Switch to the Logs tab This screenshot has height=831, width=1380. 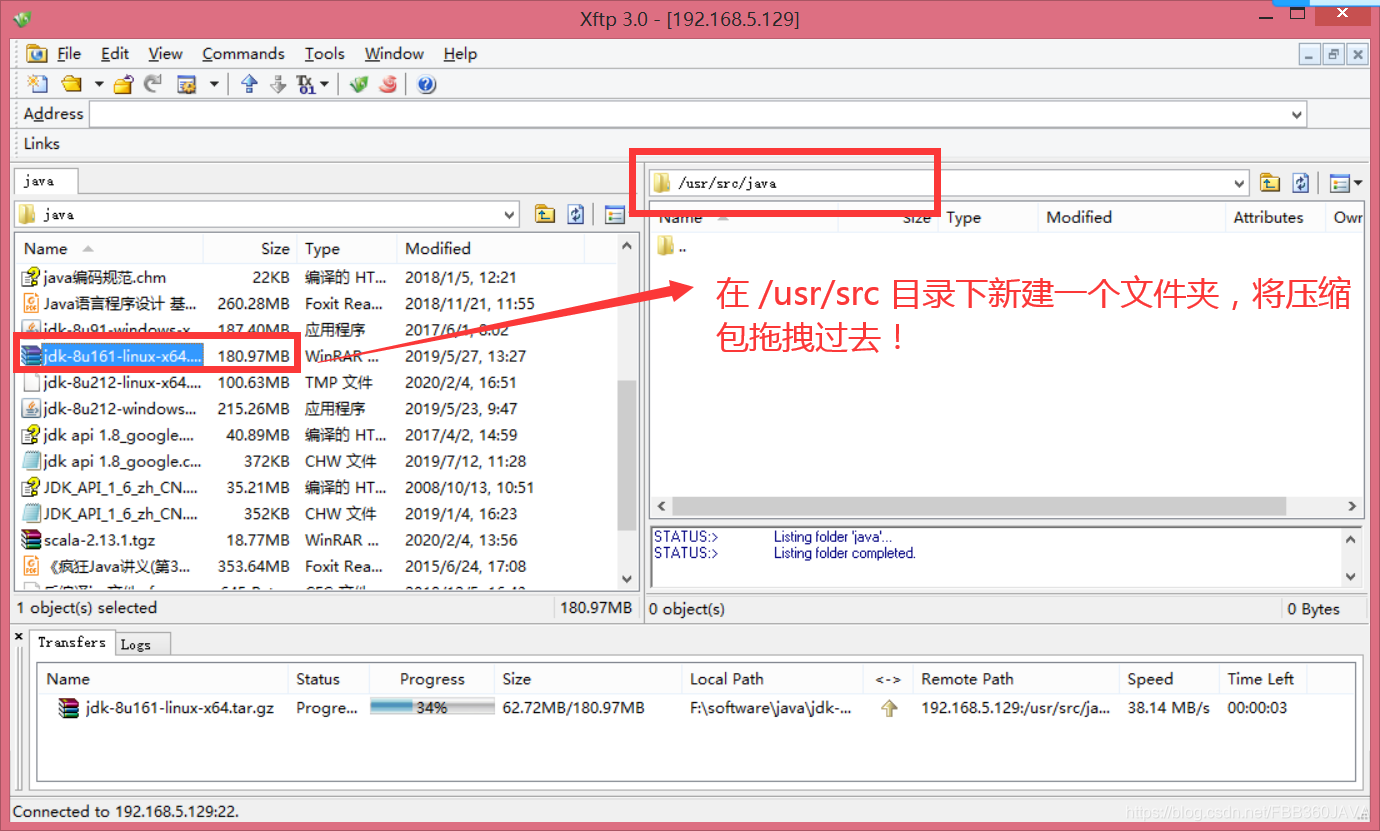(140, 643)
